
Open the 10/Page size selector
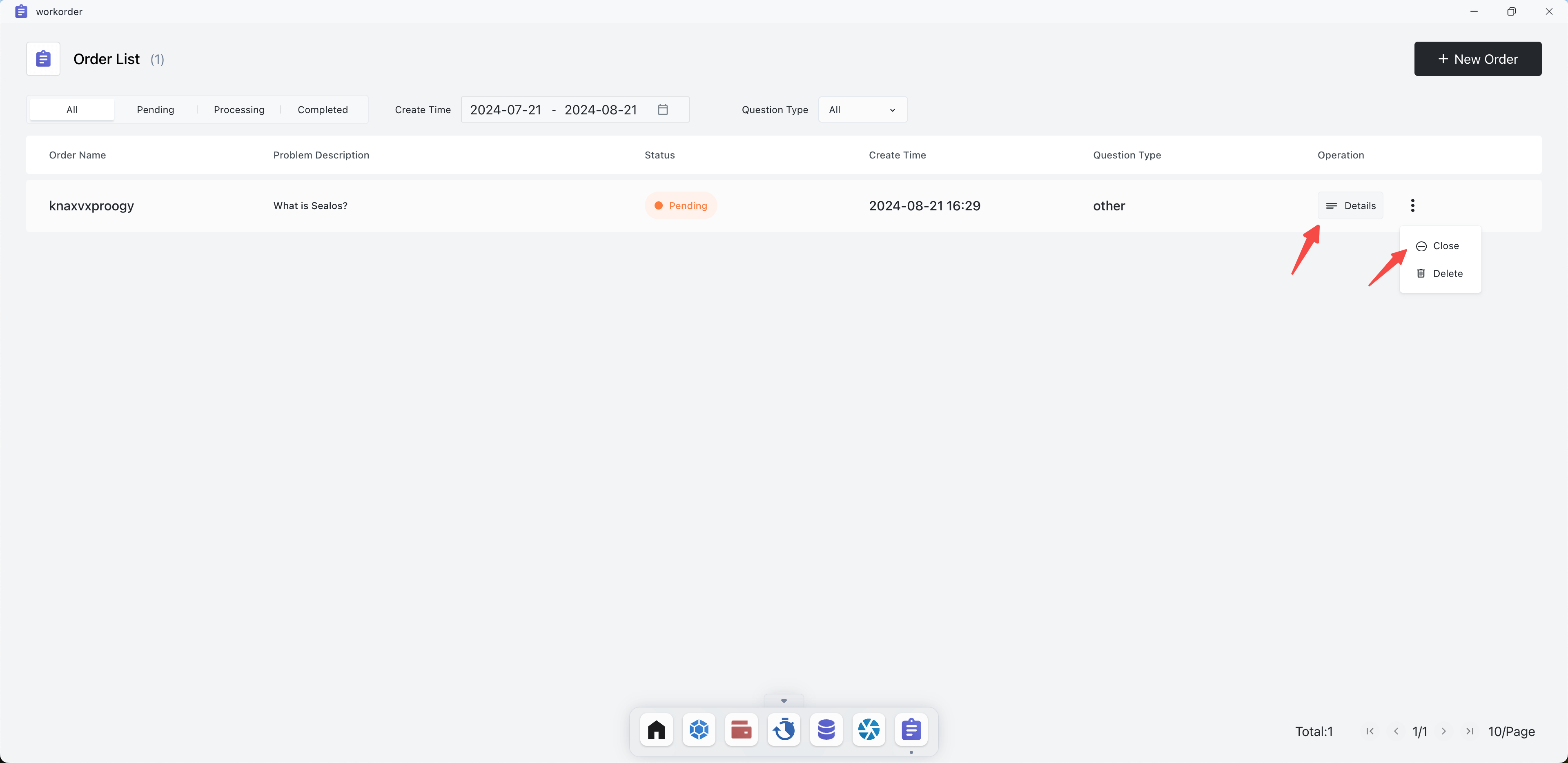1511,731
